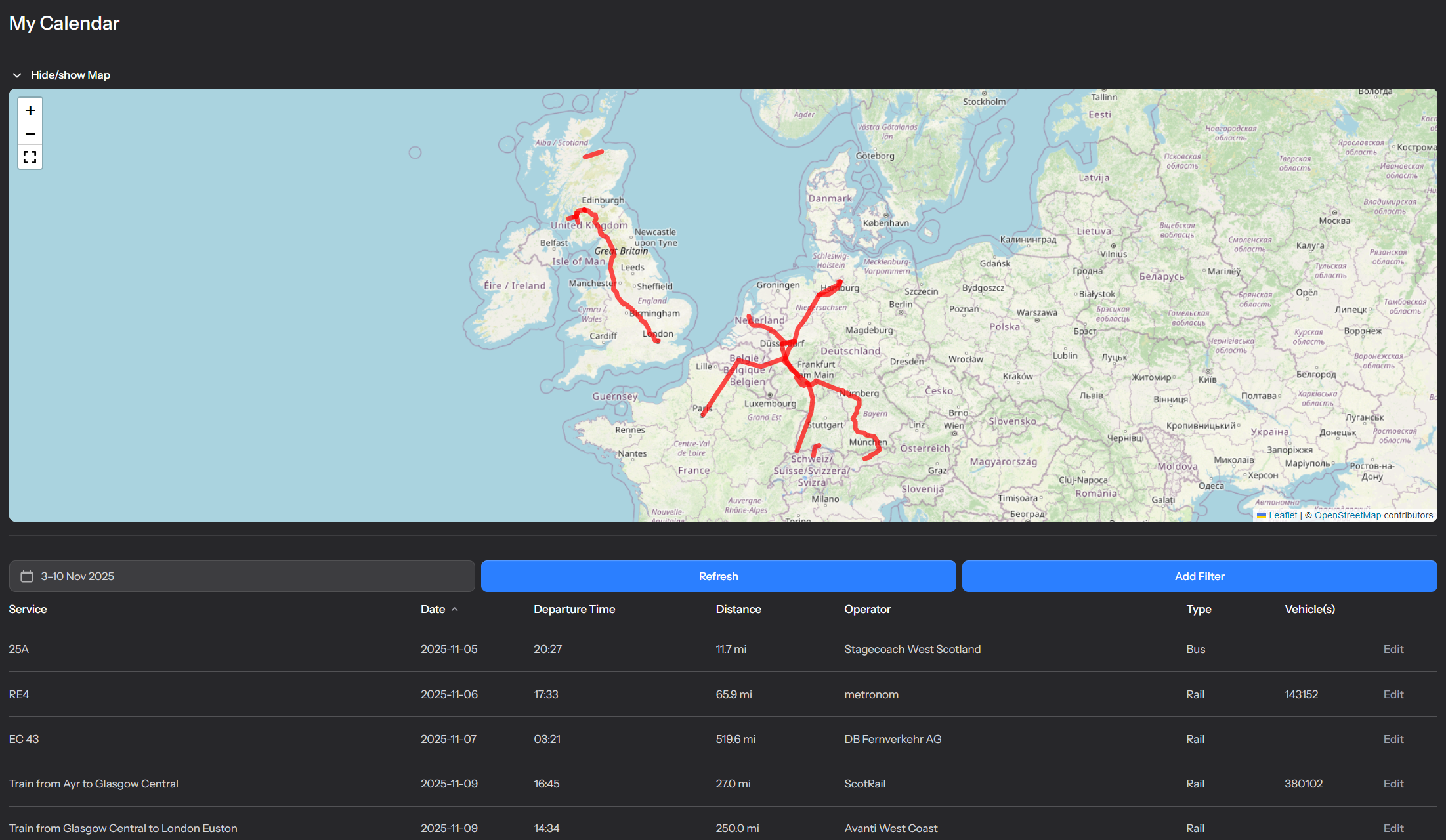Click the Date sort arrow icon
Image resolution: width=1446 pixels, height=840 pixels.
(x=455, y=610)
